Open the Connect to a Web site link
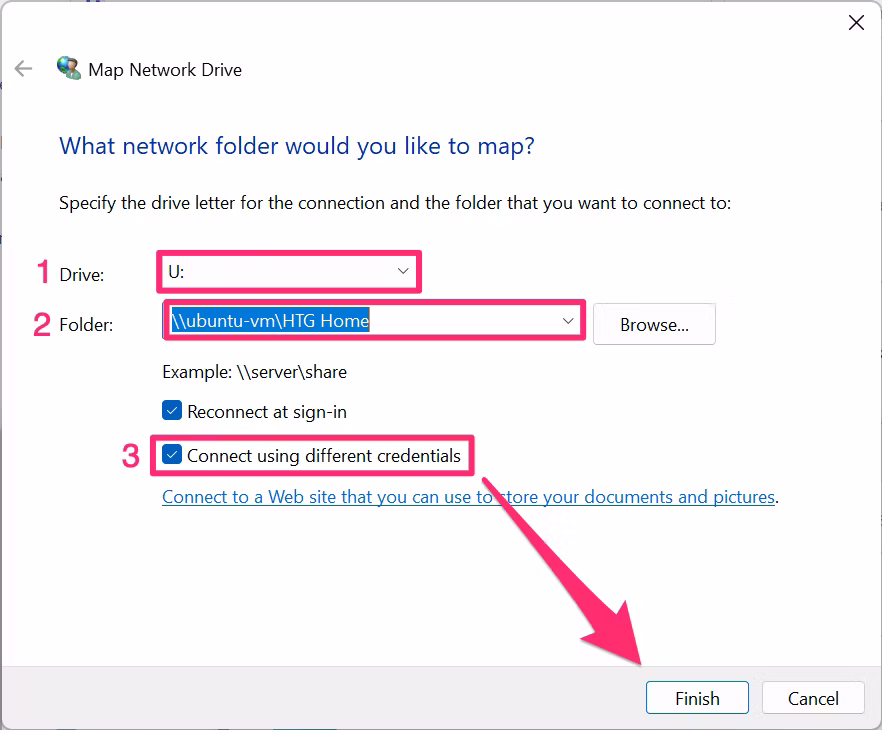Image resolution: width=882 pixels, height=730 pixels. [468, 497]
